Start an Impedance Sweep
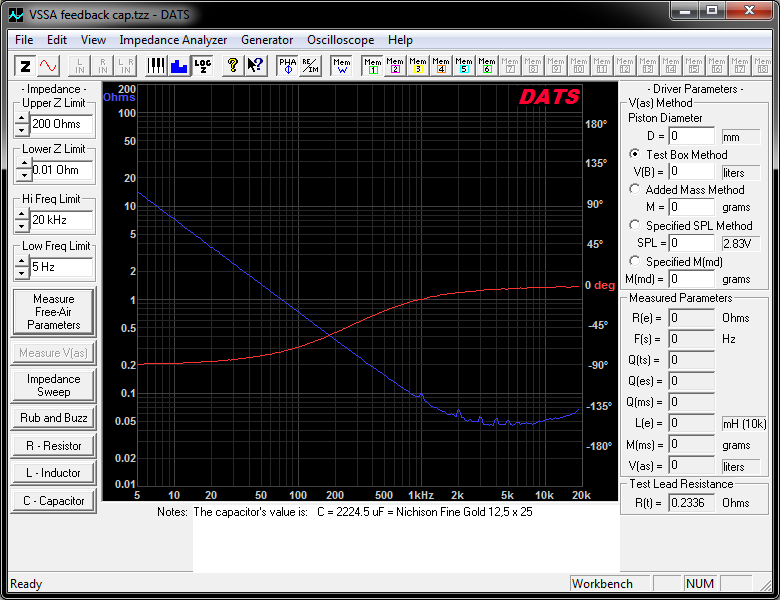Viewport: 780px width, 600px height. point(53,385)
